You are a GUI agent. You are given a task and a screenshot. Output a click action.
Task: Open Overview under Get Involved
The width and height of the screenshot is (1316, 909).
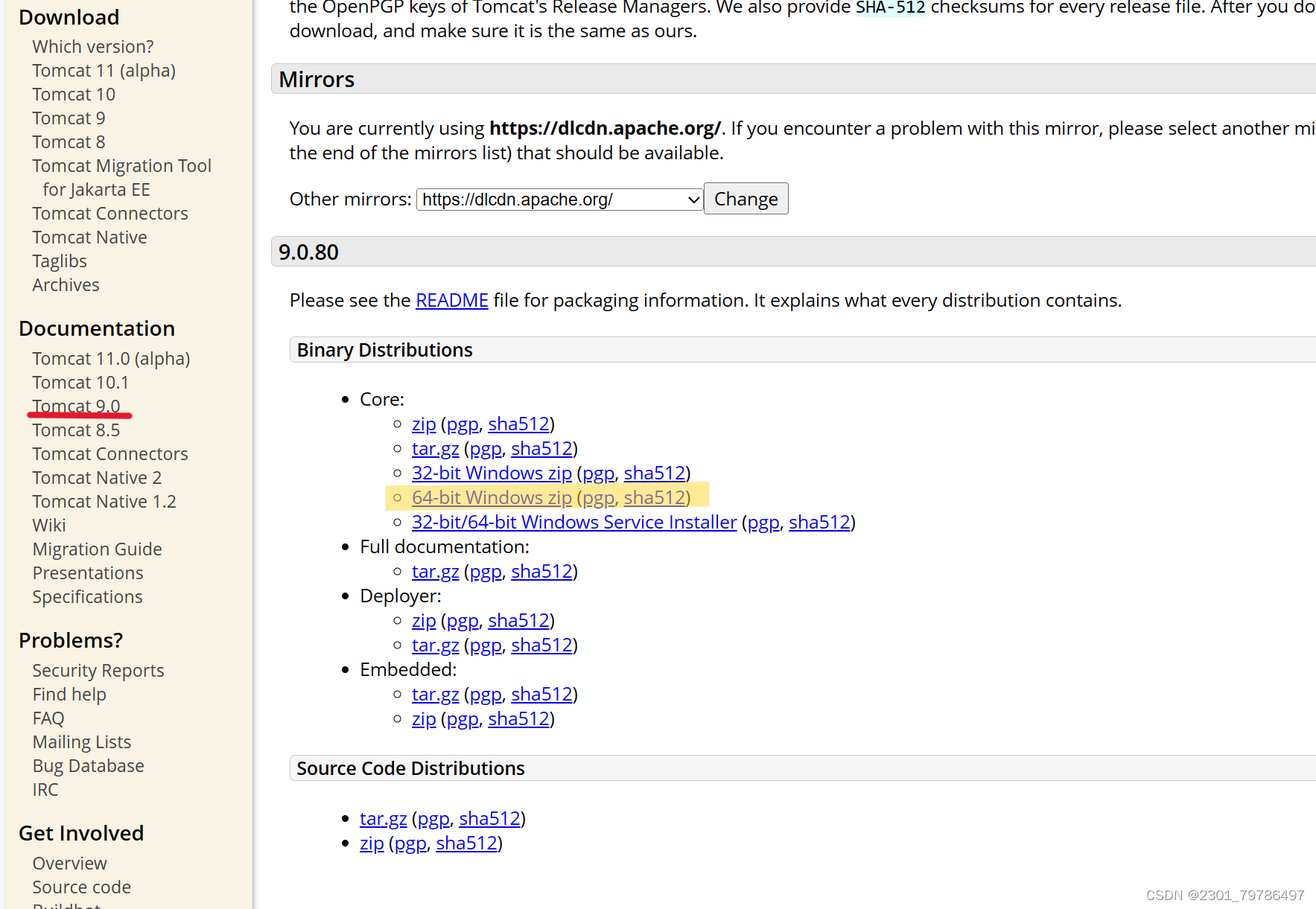69,863
